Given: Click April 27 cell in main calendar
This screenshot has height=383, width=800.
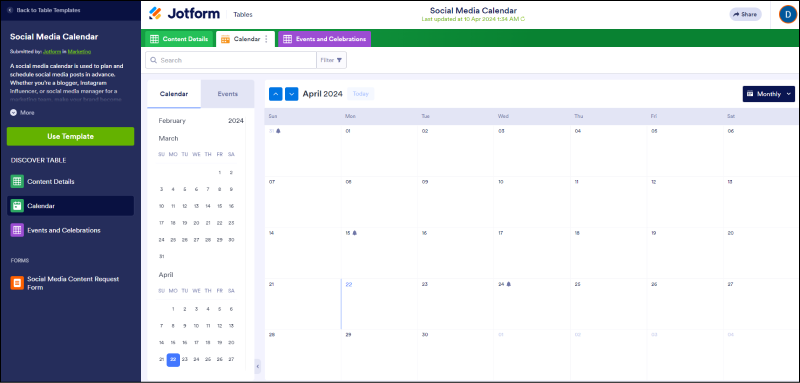Looking at the screenshot, I should coord(762,304).
